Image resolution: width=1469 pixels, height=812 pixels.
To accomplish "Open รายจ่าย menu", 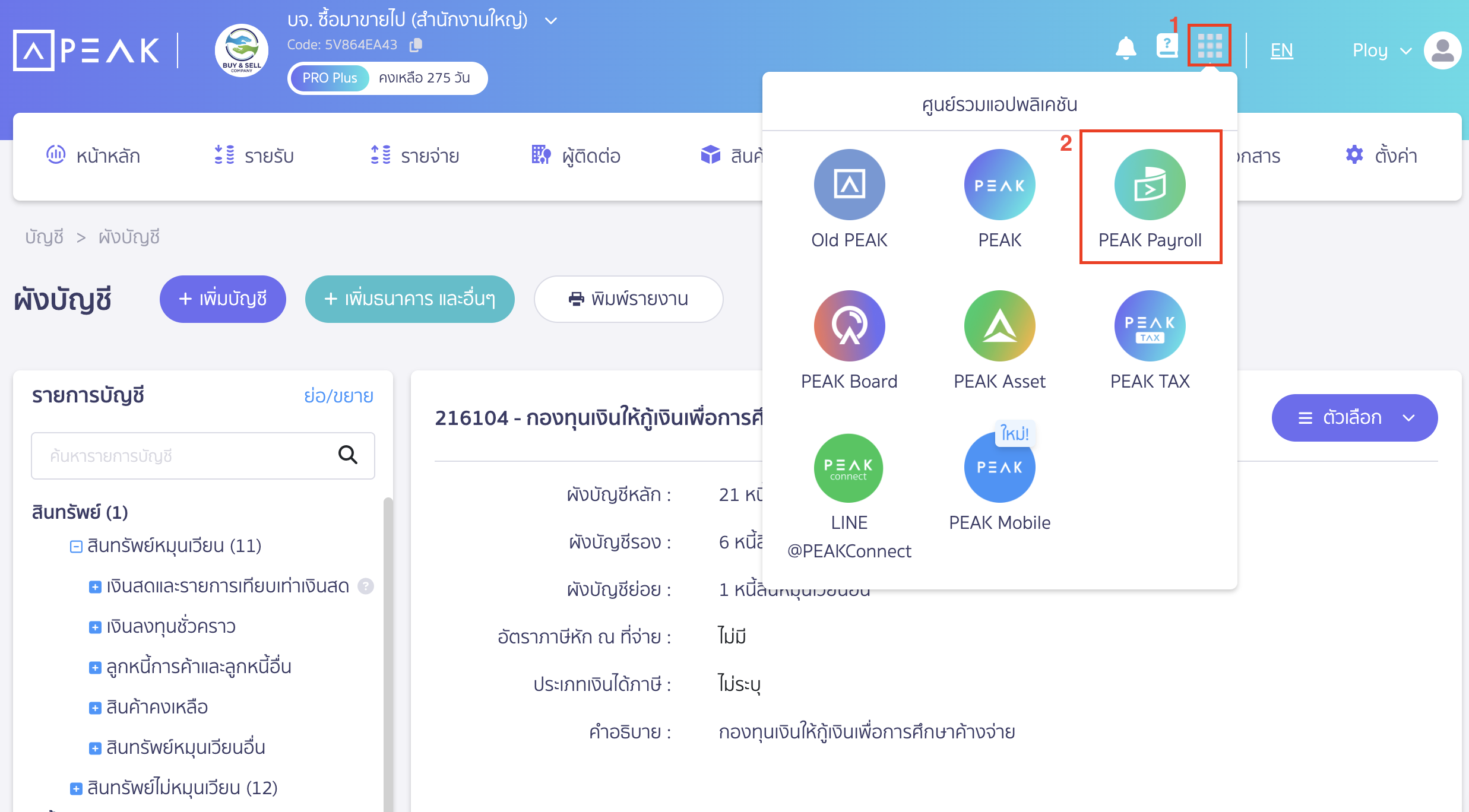I will pos(414,156).
